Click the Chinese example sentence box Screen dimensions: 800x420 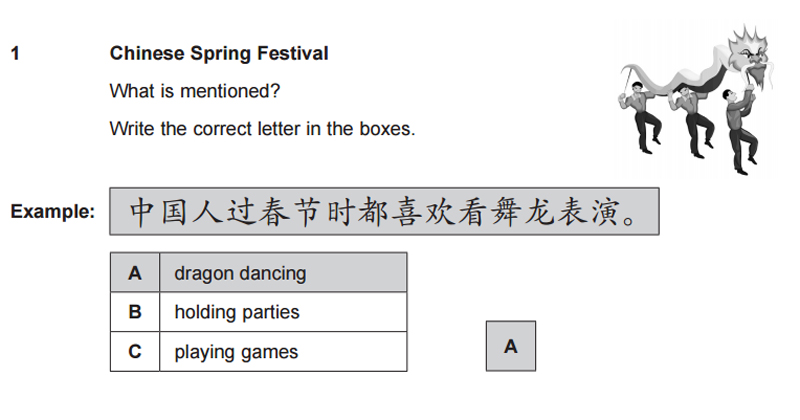click(x=384, y=211)
